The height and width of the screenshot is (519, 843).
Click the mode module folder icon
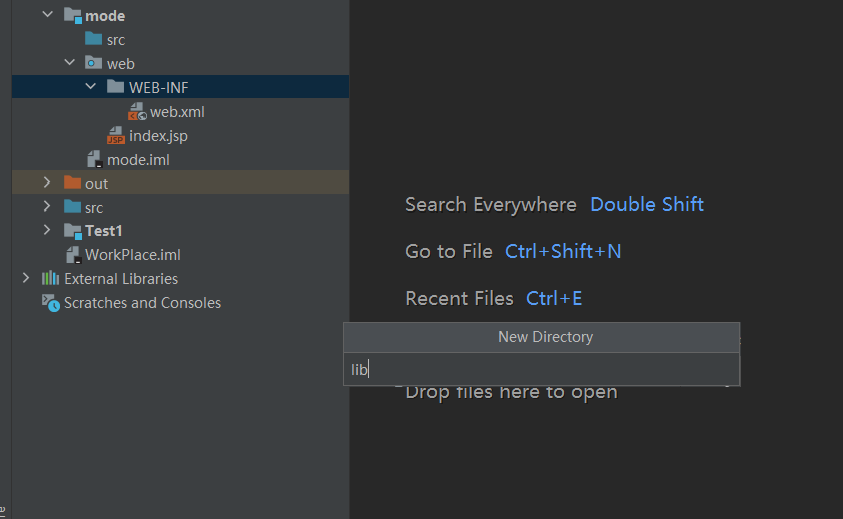(73, 16)
